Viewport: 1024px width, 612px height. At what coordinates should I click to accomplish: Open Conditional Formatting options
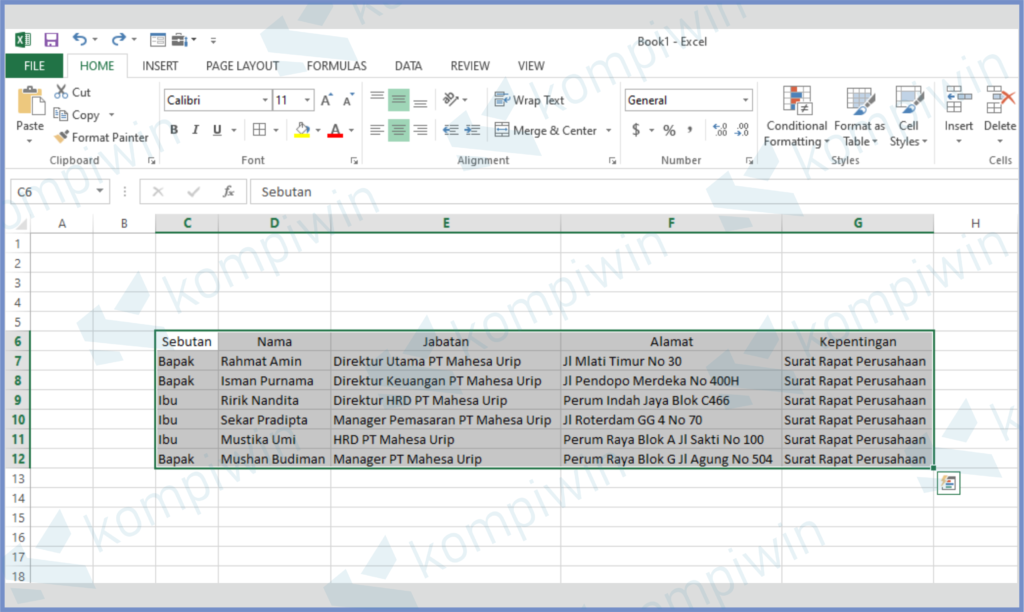(795, 115)
